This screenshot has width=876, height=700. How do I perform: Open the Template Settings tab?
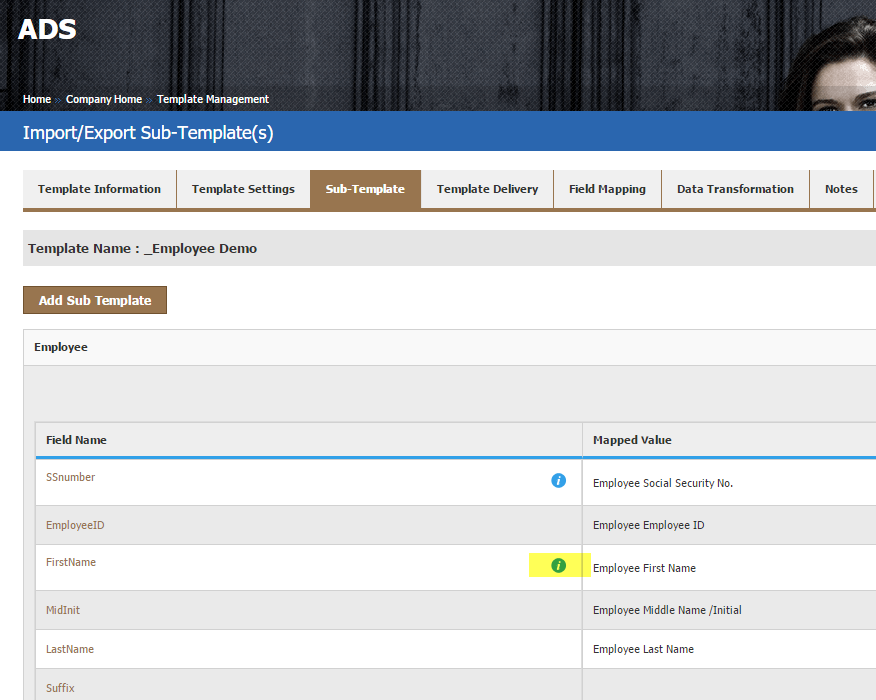tap(243, 189)
